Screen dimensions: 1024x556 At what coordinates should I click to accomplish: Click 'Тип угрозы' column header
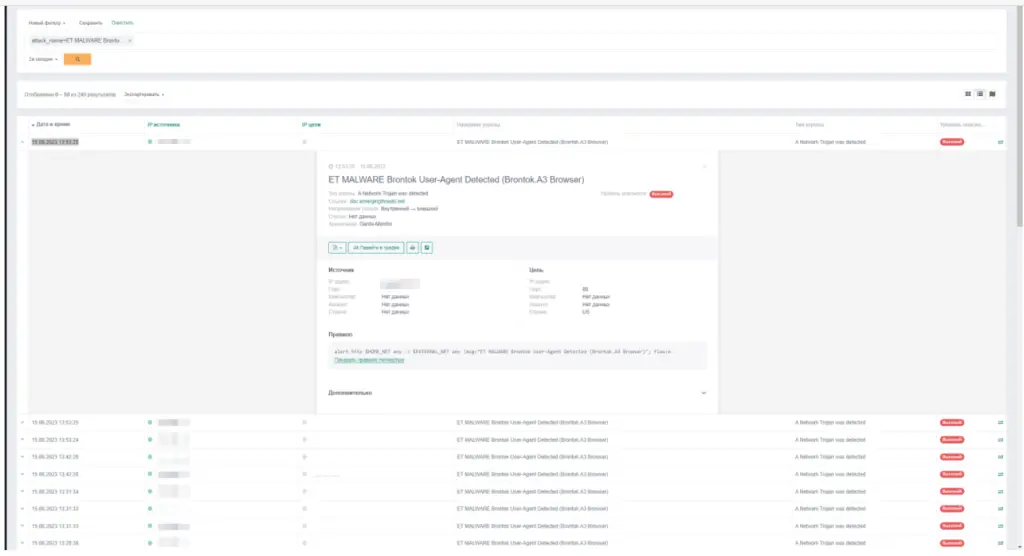(809, 124)
